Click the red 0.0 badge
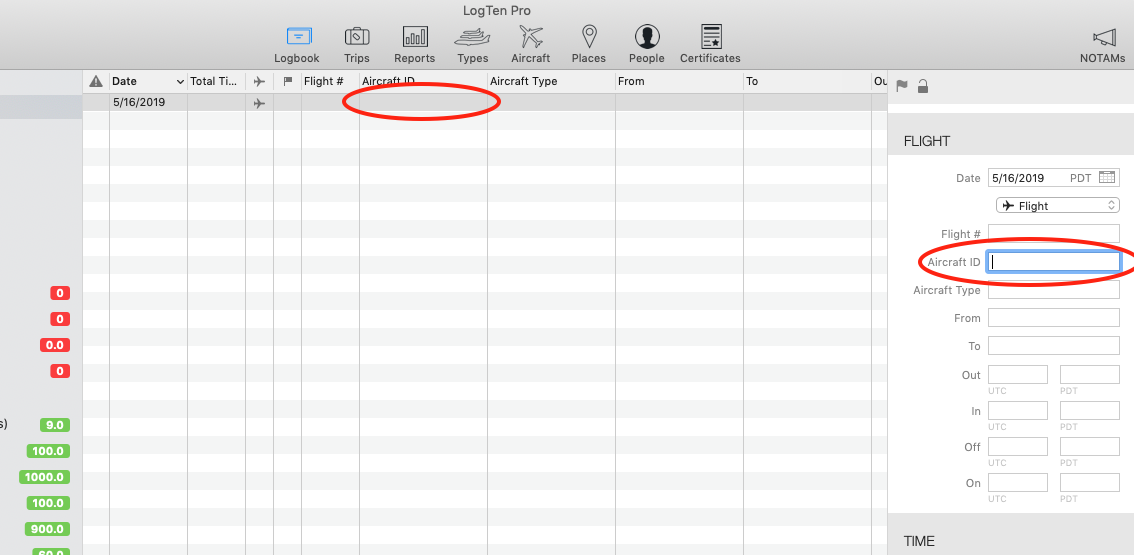This screenshot has width=1134, height=555. coord(55,345)
